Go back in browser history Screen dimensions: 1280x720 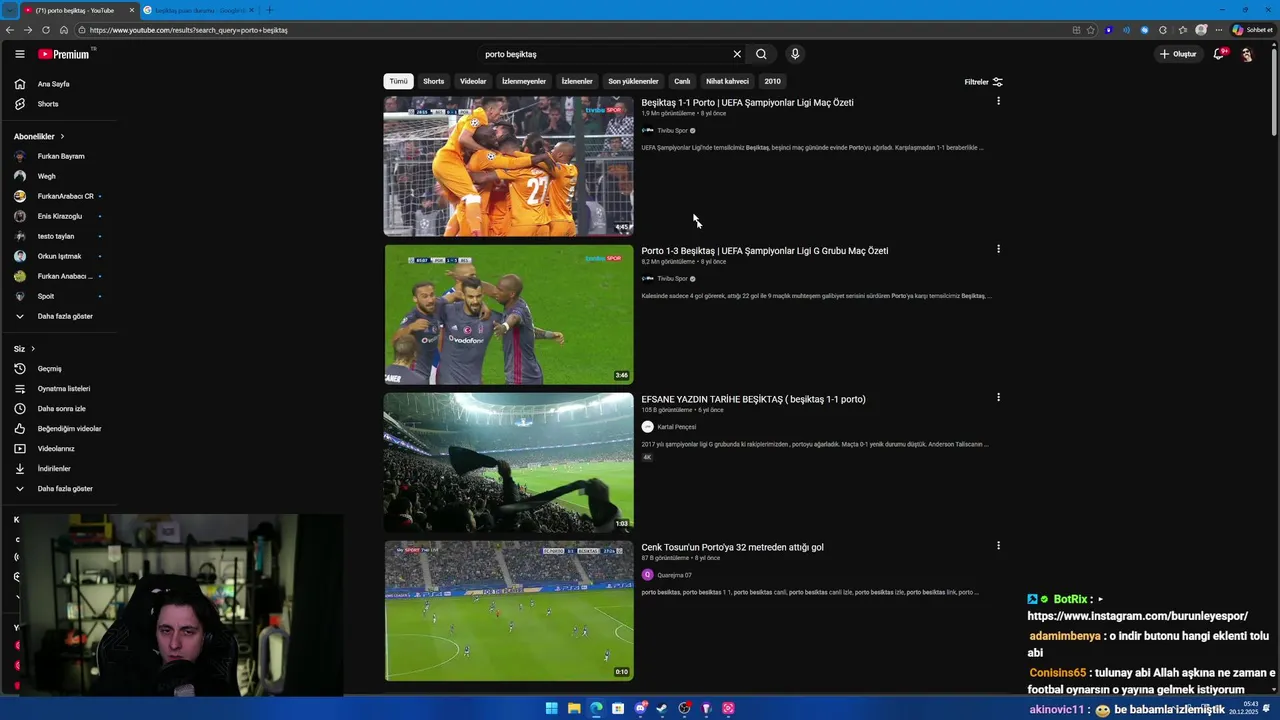pos(10,30)
